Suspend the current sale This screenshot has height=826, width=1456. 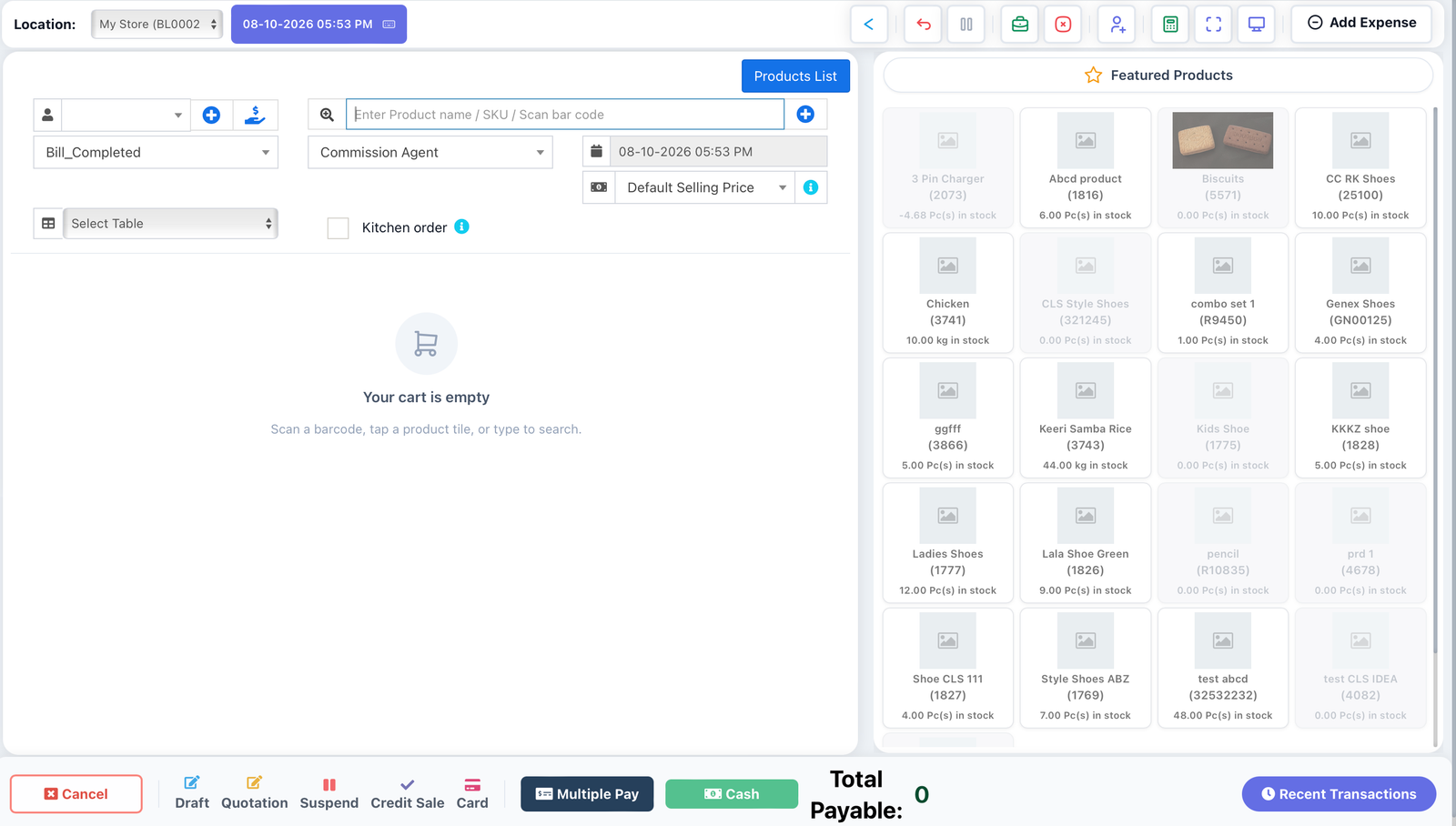click(x=329, y=793)
